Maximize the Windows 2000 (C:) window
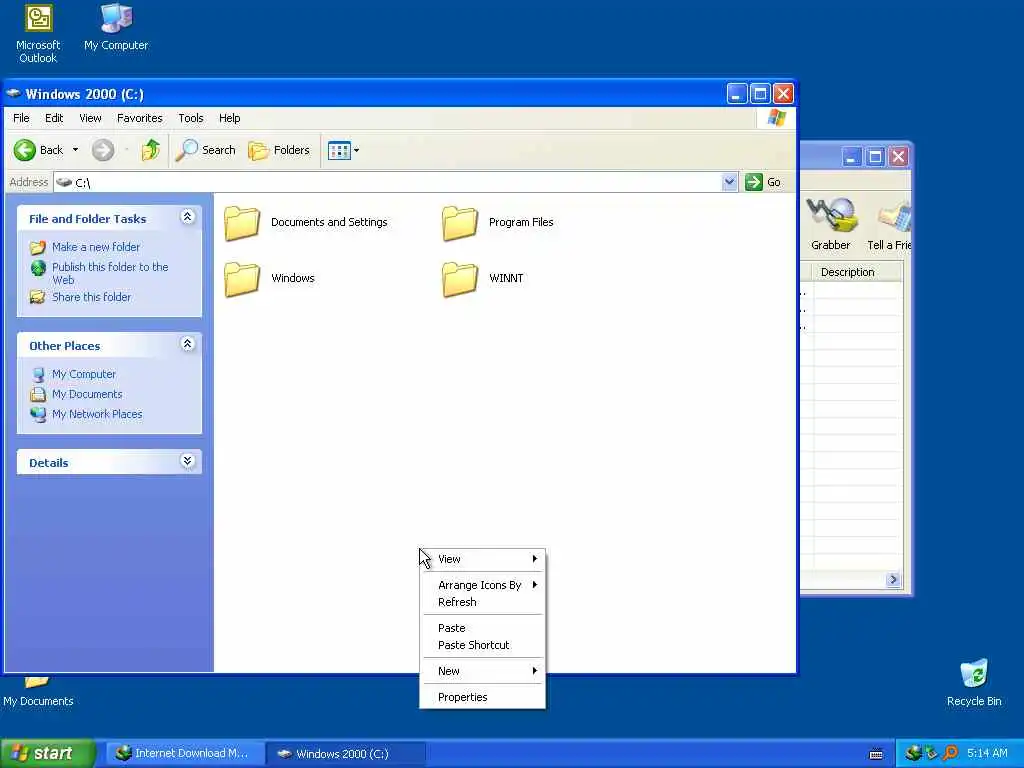Viewport: 1024px width, 768px height. tap(760, 94)
